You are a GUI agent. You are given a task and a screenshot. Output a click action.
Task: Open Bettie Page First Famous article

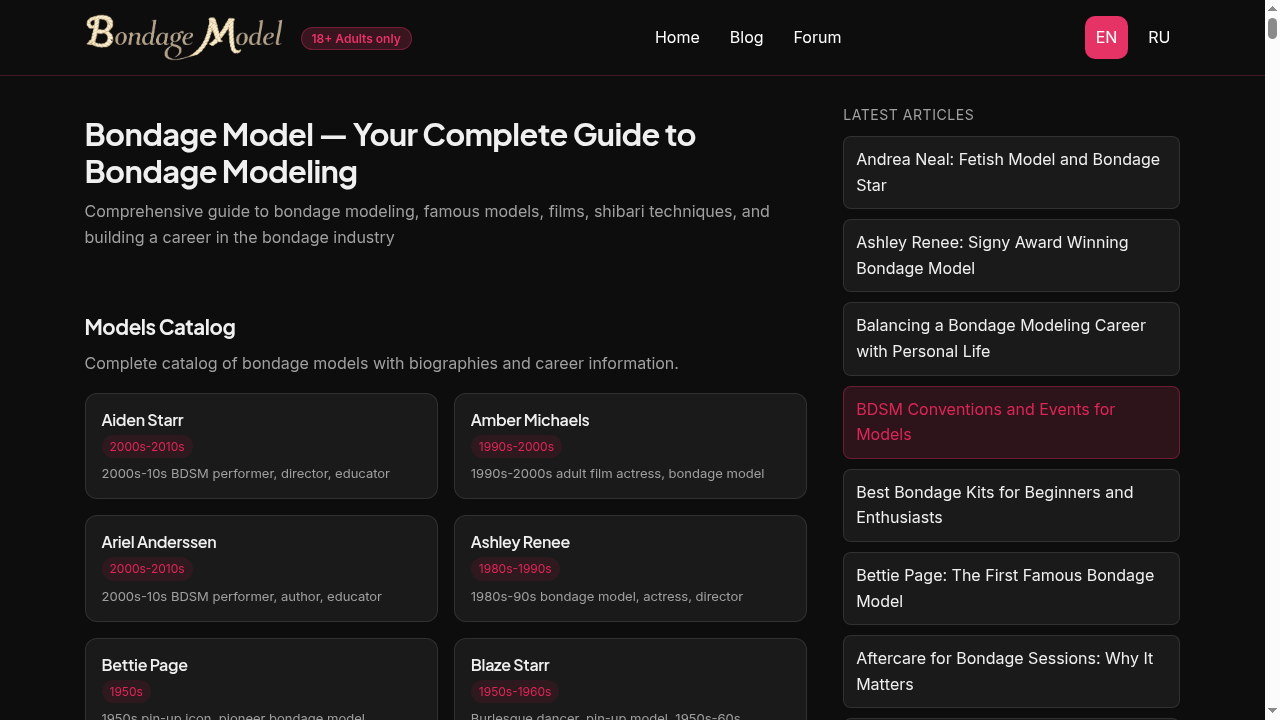[1010, 588]
